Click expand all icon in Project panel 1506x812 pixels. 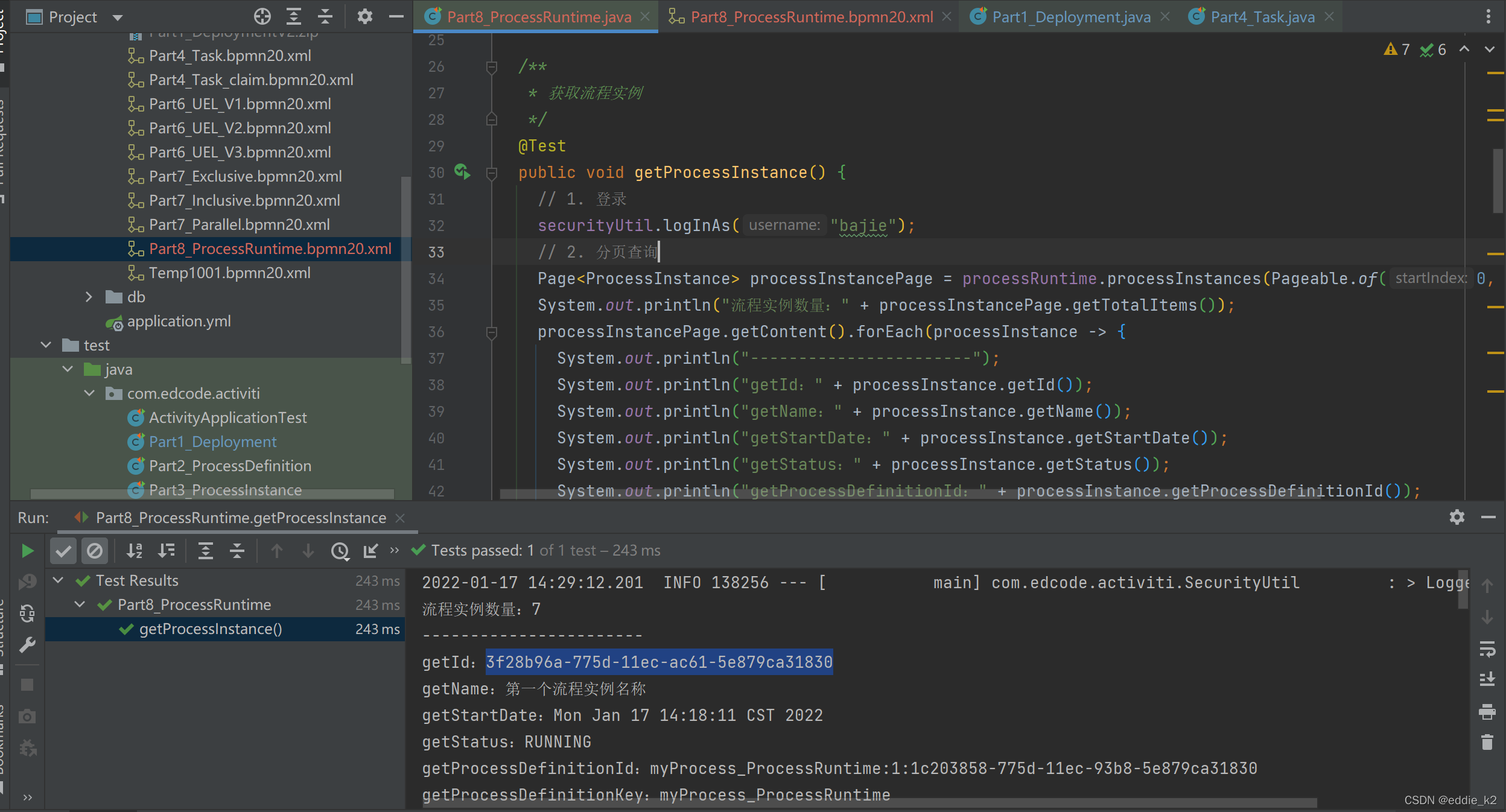coord(294,16)
